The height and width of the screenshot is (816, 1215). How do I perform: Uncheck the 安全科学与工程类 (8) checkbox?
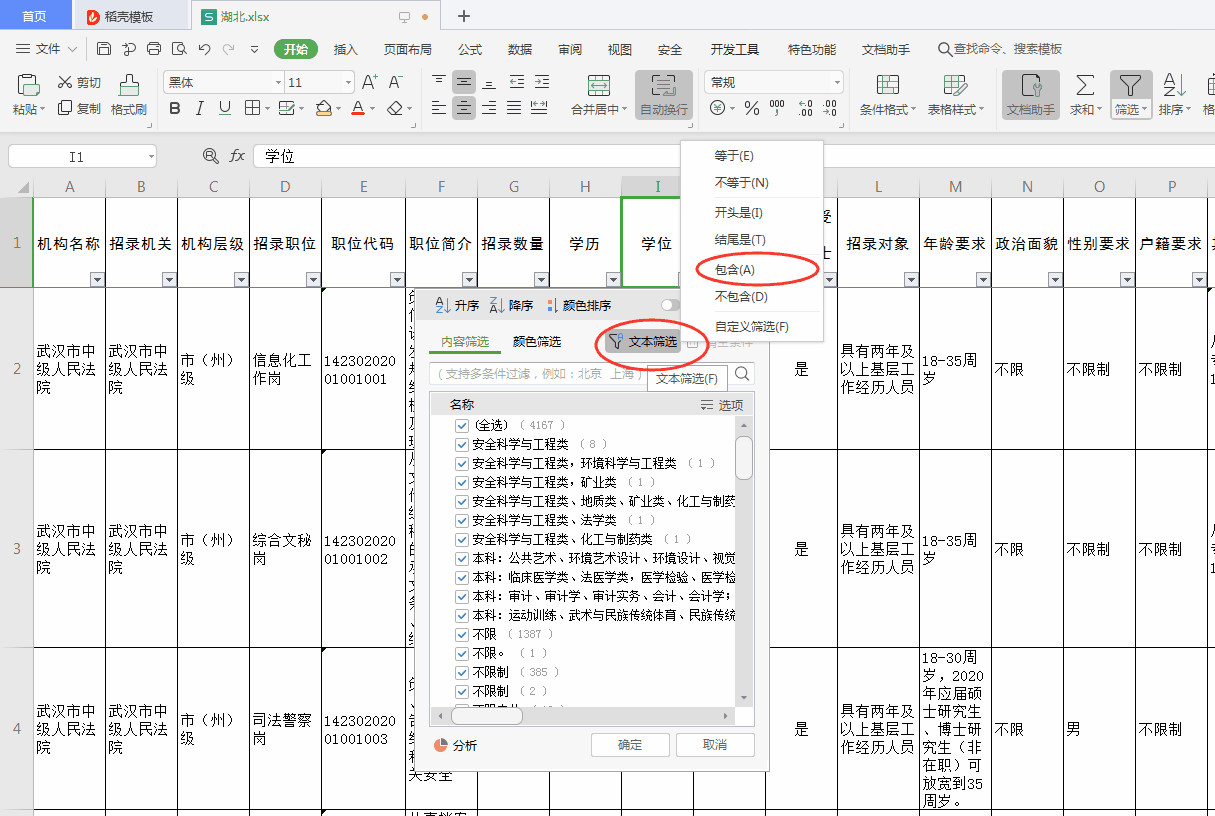[x=462, y=445]
